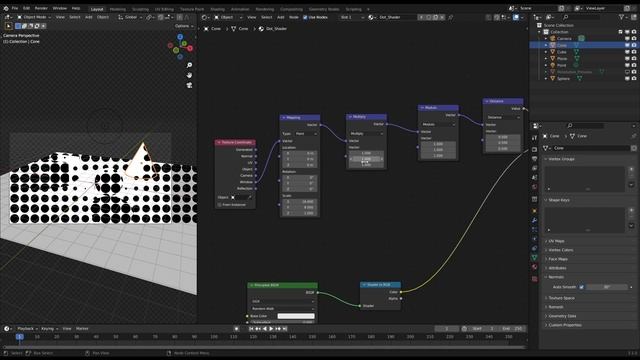Screen dimensions: 640x360
Task: Click the pin icon beside Dot_Shader material
Action: pos(451,18)
